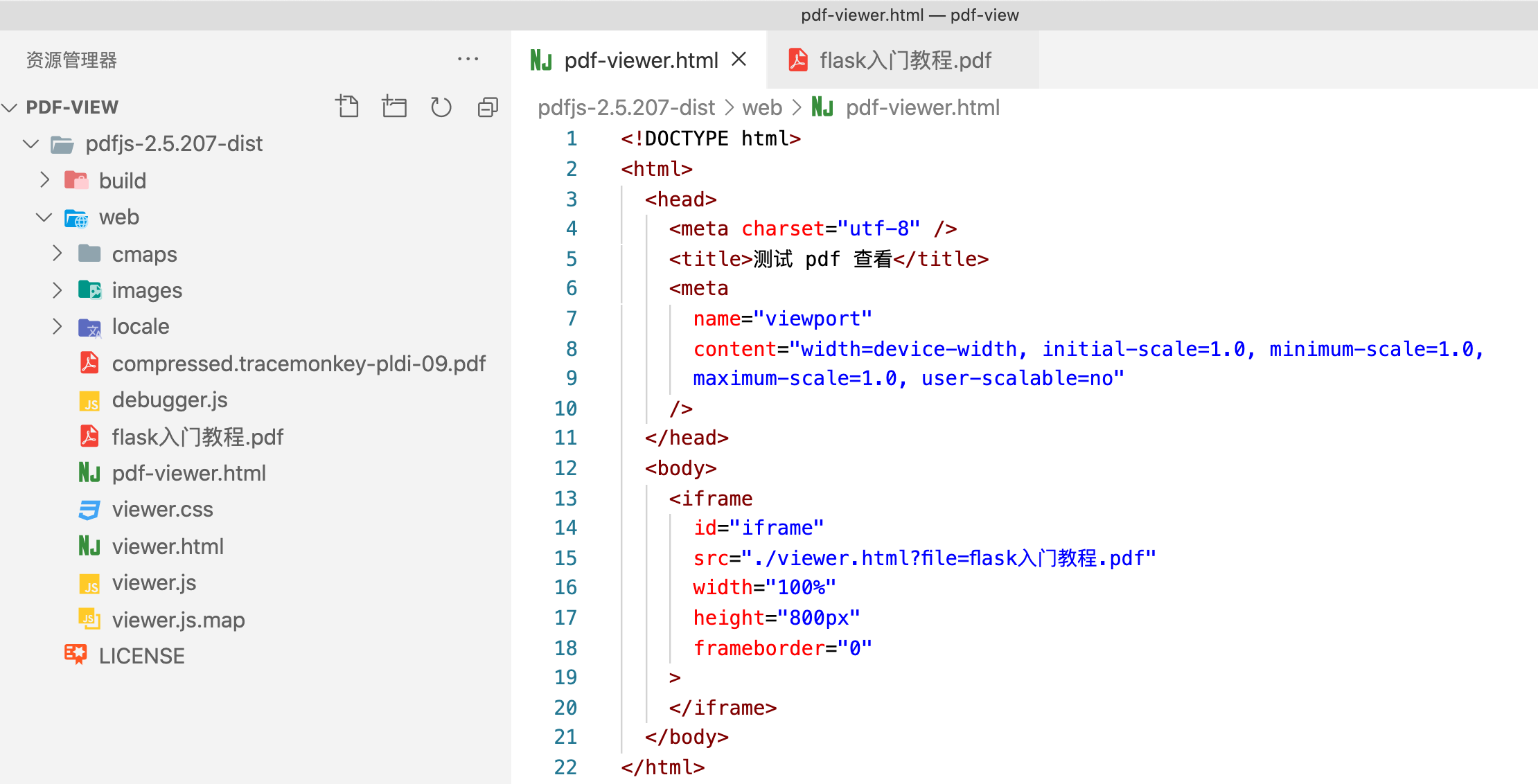Collapse all folders in explorer
Image resolution: width=1538 pixels, height=784 pixels.
[488, 107]
